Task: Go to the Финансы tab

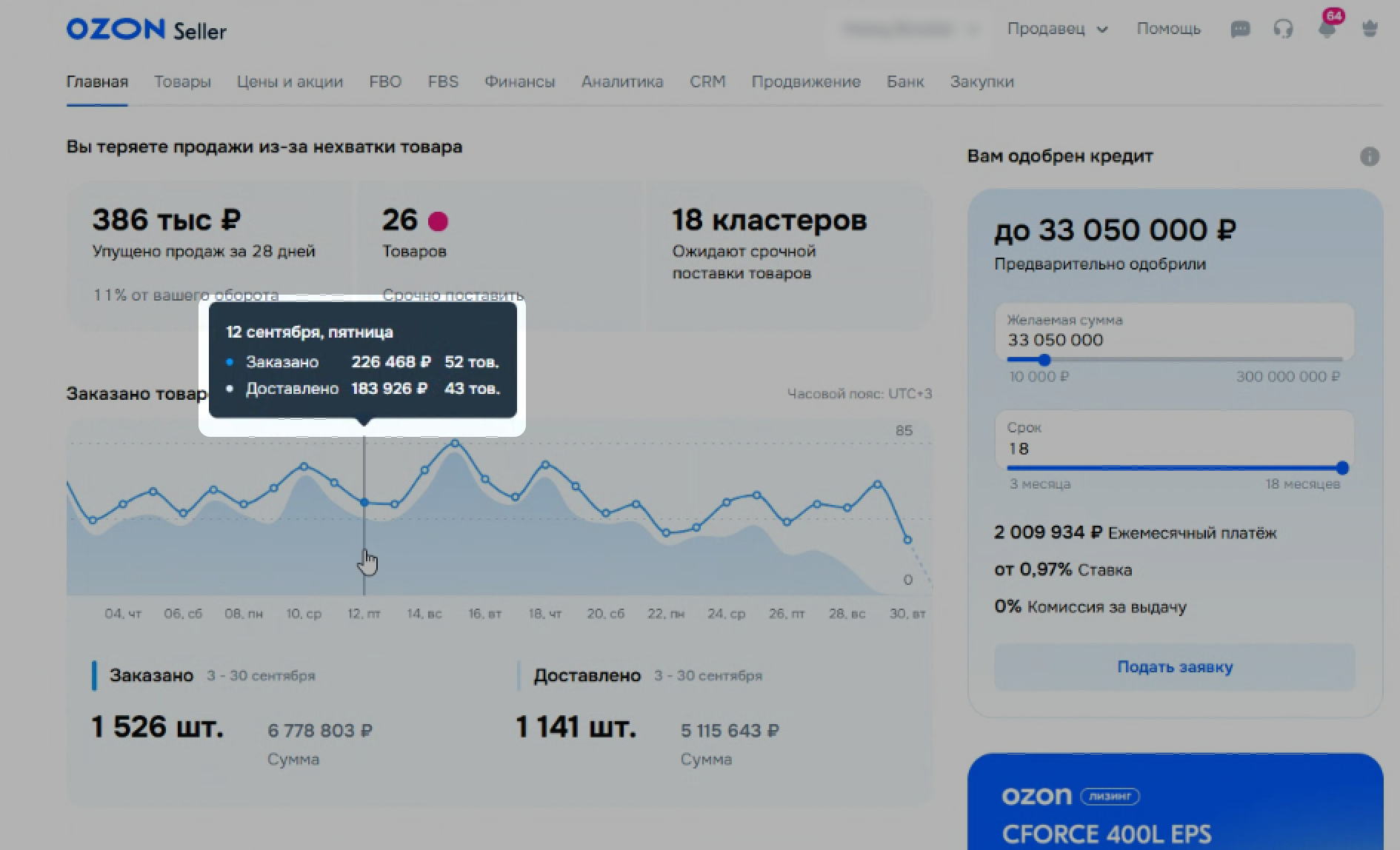Action: point(519,82)
